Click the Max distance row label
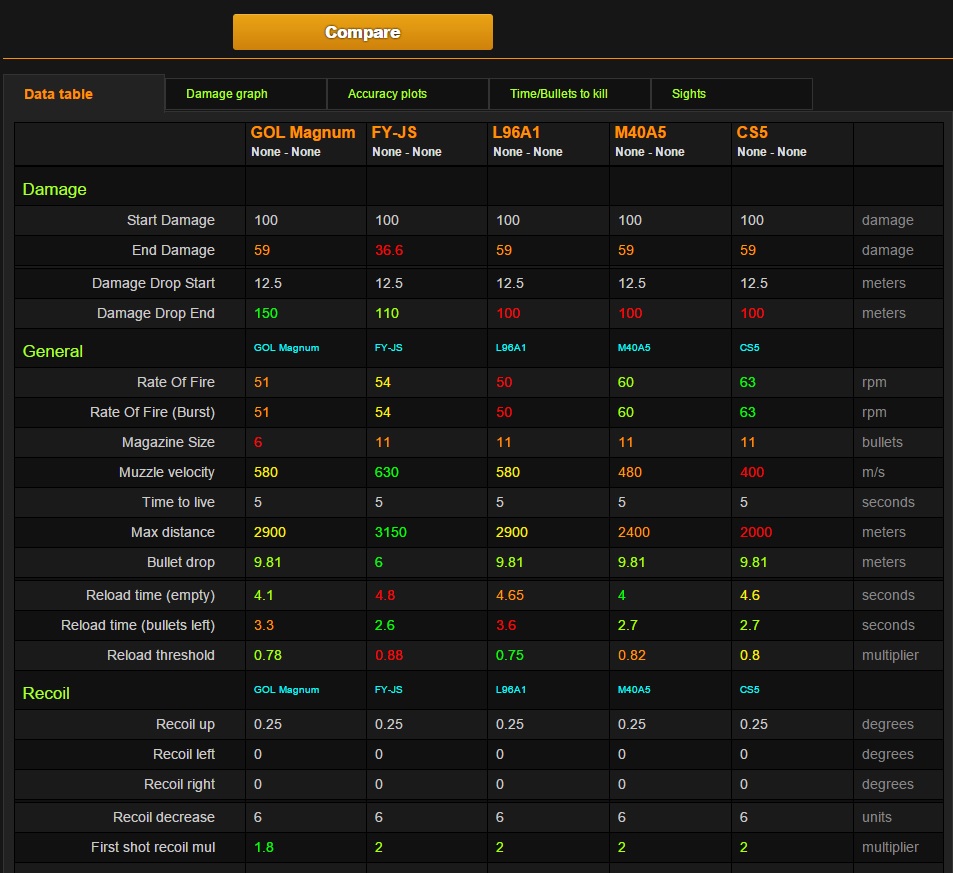This screenshot has width=953, height=873. (x=173, y=532)
